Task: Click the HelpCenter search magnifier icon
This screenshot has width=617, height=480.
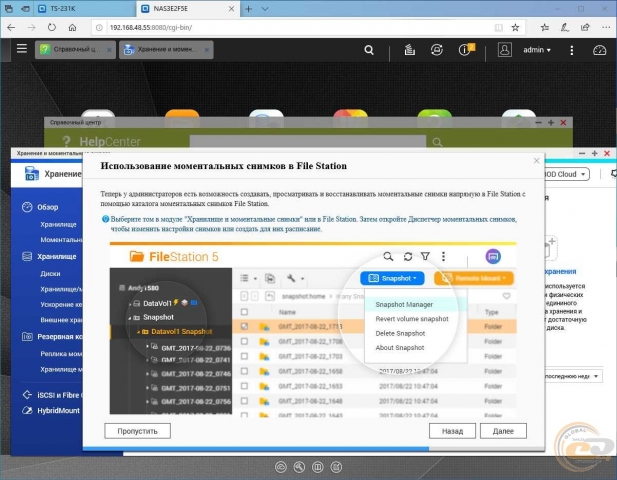Action: pos(437,142)
